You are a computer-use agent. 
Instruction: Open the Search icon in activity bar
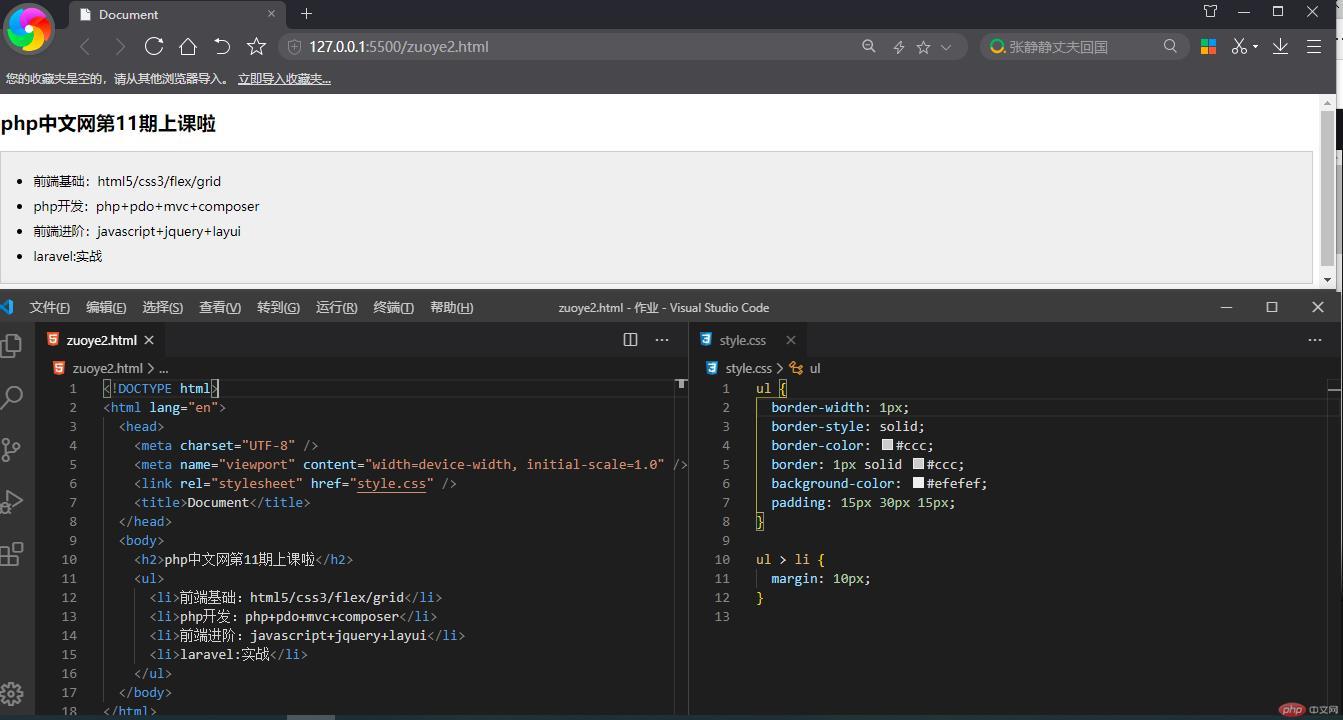point(12,397)
